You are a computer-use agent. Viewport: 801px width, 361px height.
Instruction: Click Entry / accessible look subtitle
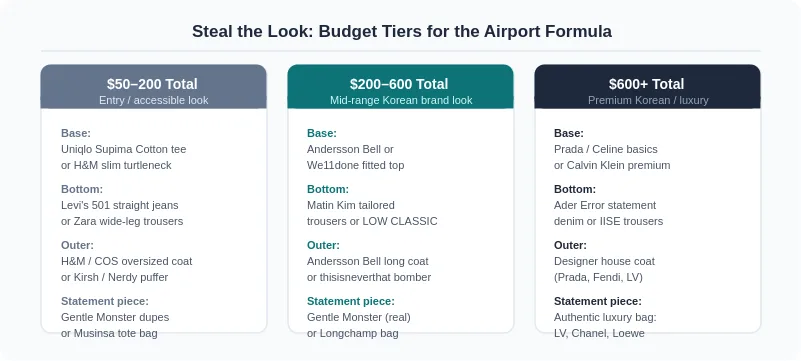(153, 100)
